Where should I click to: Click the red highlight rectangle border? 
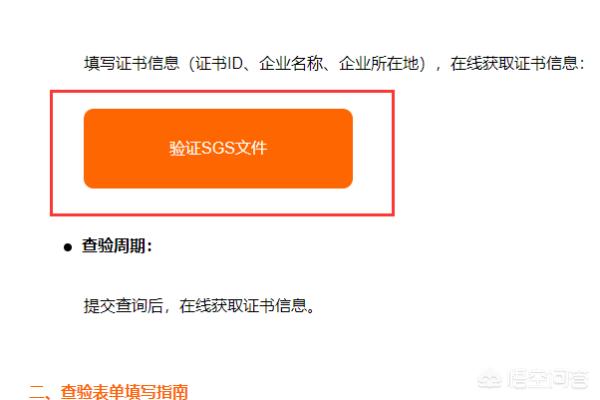pyautogui.click(x=222, y=91)
